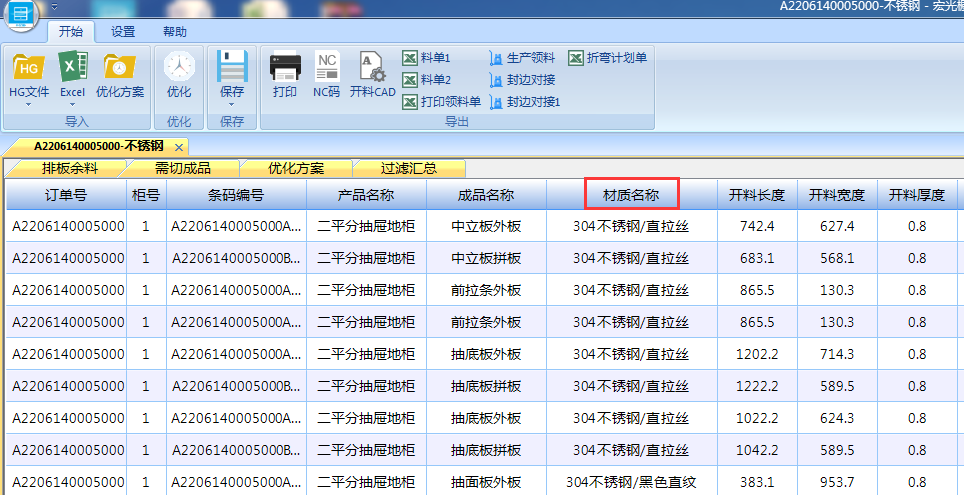Sort by 订单号 column header
This screenshot has height=495, width=964.
[x=66, y=196]
